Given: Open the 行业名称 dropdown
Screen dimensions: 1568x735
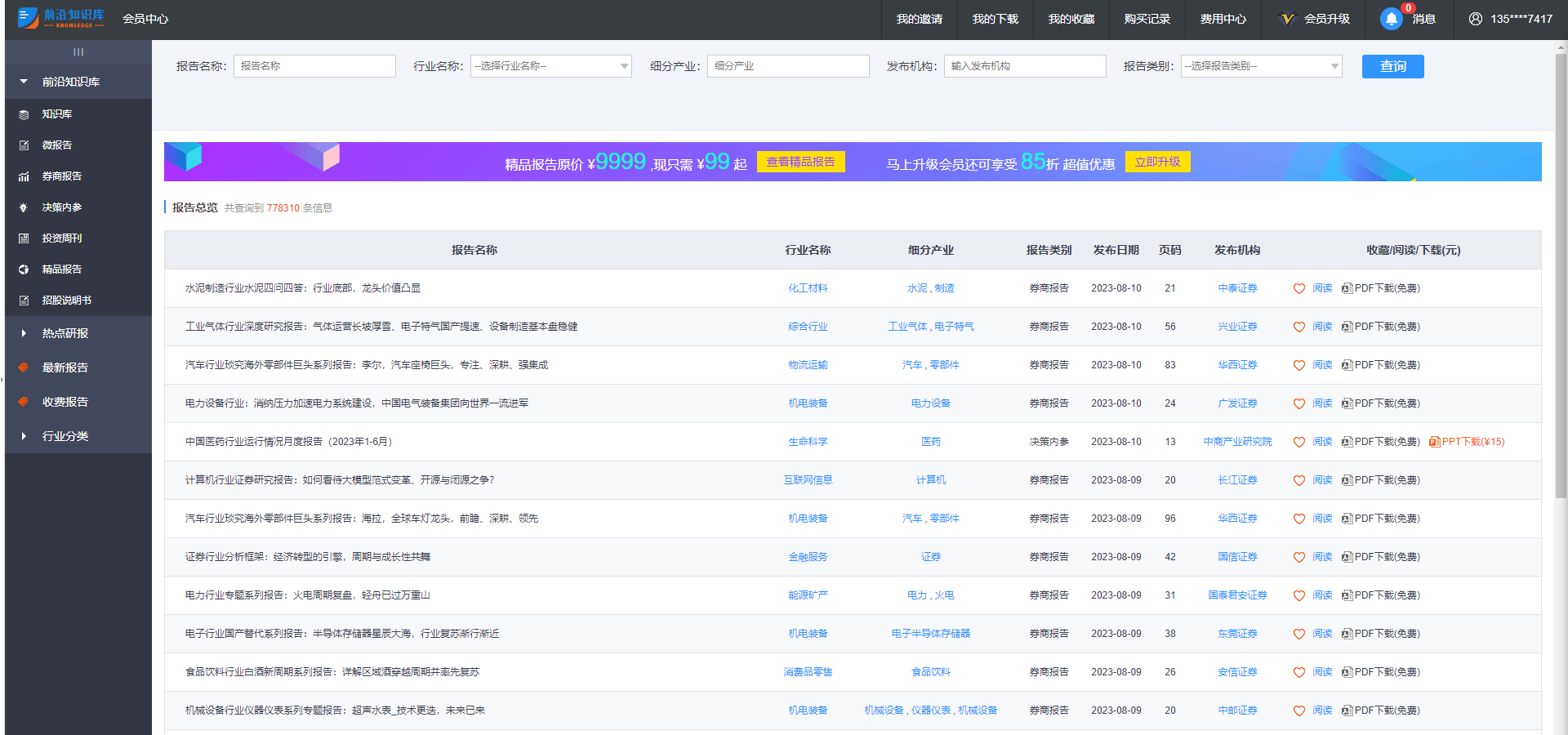Looking at the screenshot, I should pyautogui.click(x=550, y=66).
